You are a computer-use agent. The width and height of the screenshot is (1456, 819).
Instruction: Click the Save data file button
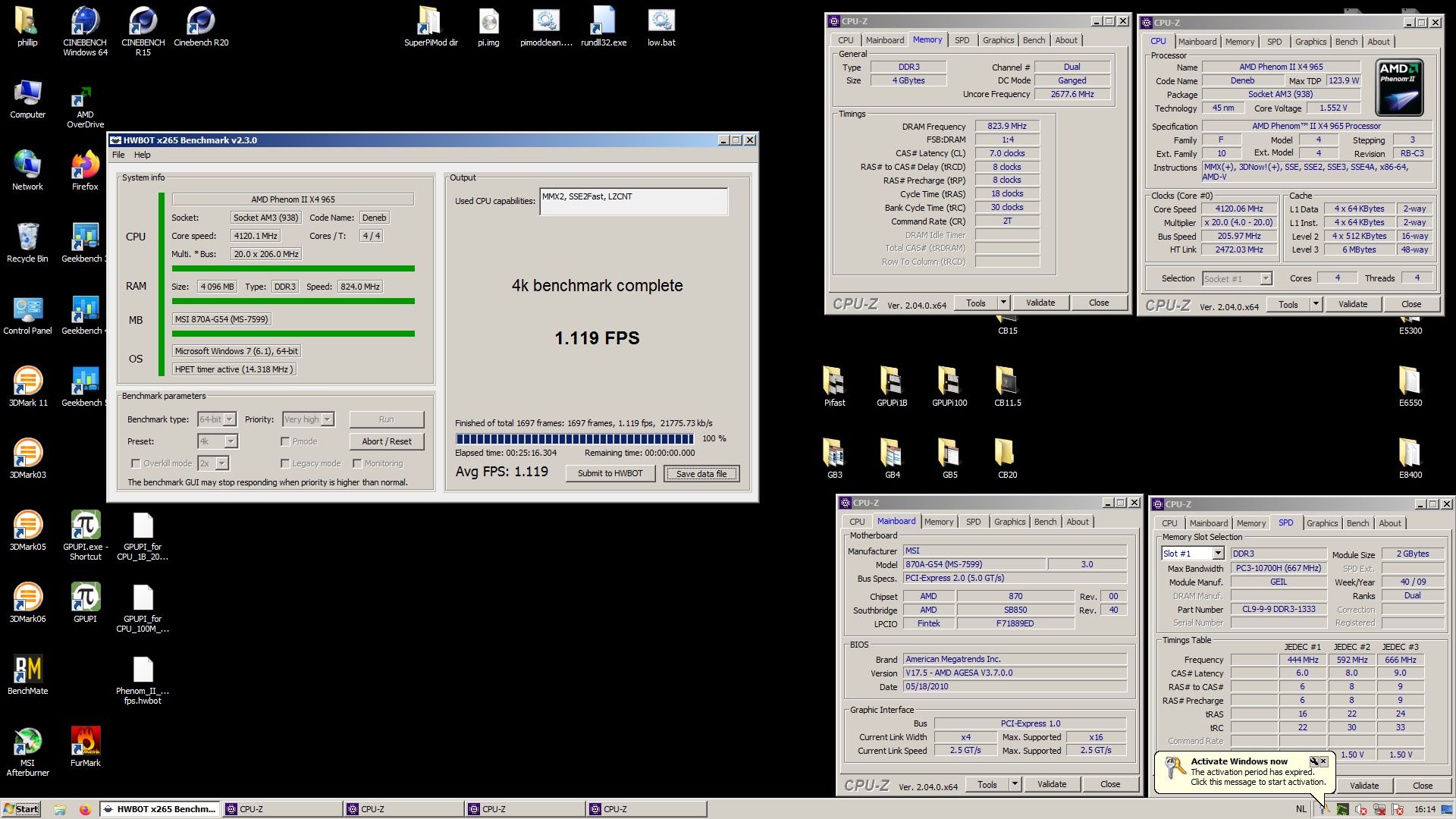tap(701, 474)
